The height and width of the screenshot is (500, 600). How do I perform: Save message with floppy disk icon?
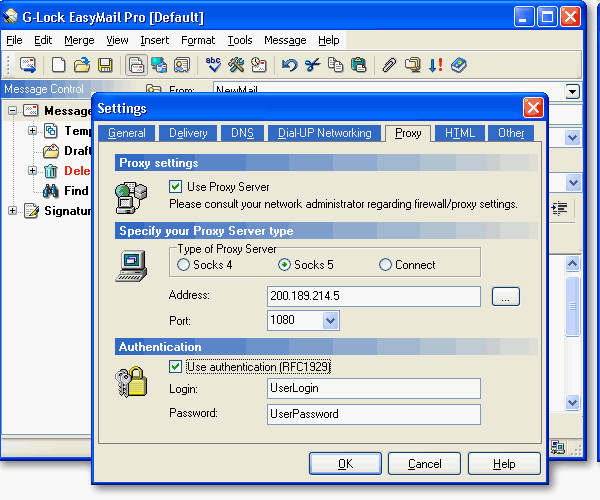pos(105,65)
